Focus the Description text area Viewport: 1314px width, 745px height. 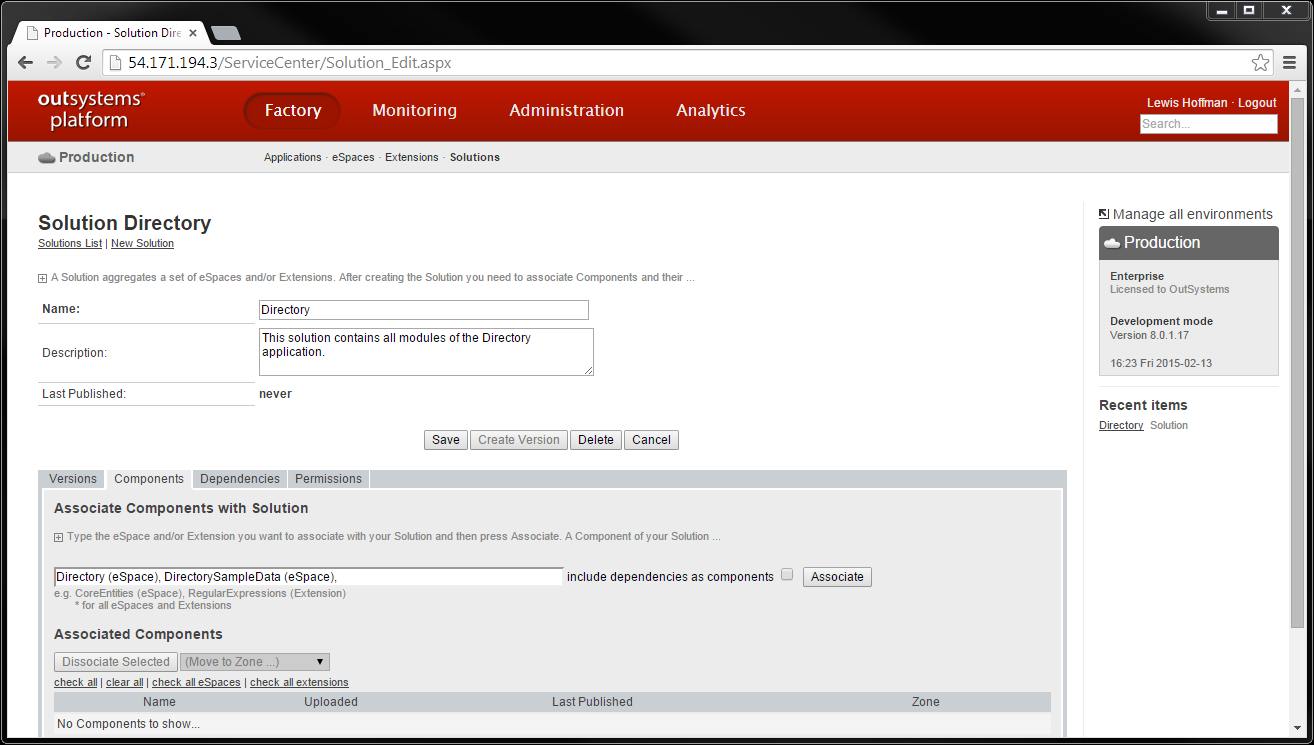(426, 352)
